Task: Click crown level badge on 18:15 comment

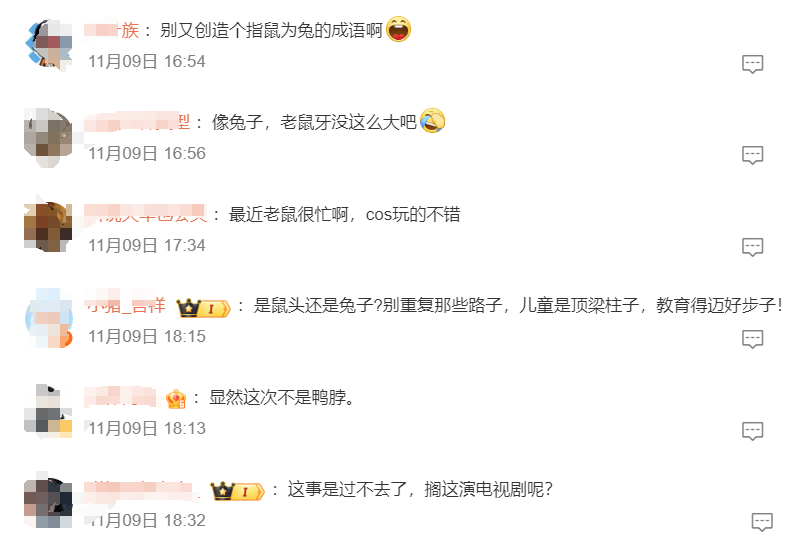Action: point(203,308)
